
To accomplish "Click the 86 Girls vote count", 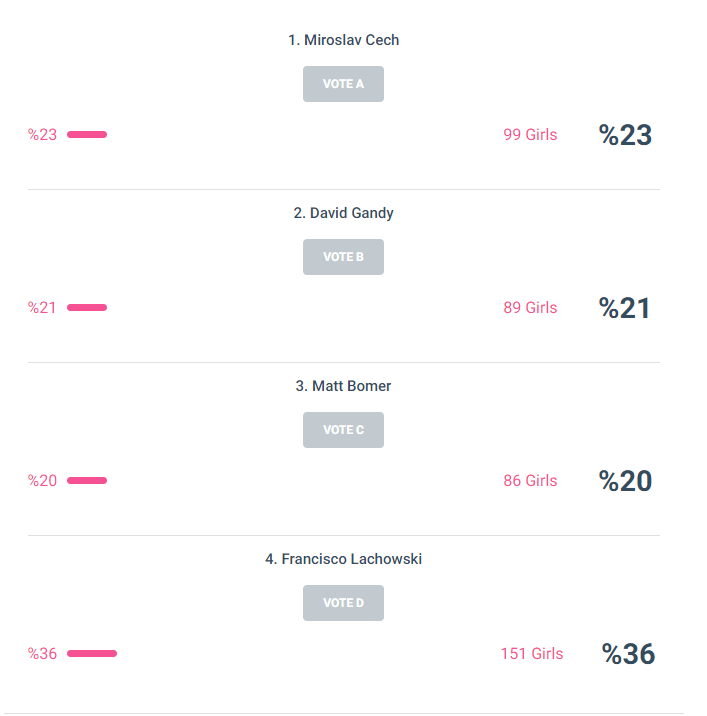I will 530,481.
